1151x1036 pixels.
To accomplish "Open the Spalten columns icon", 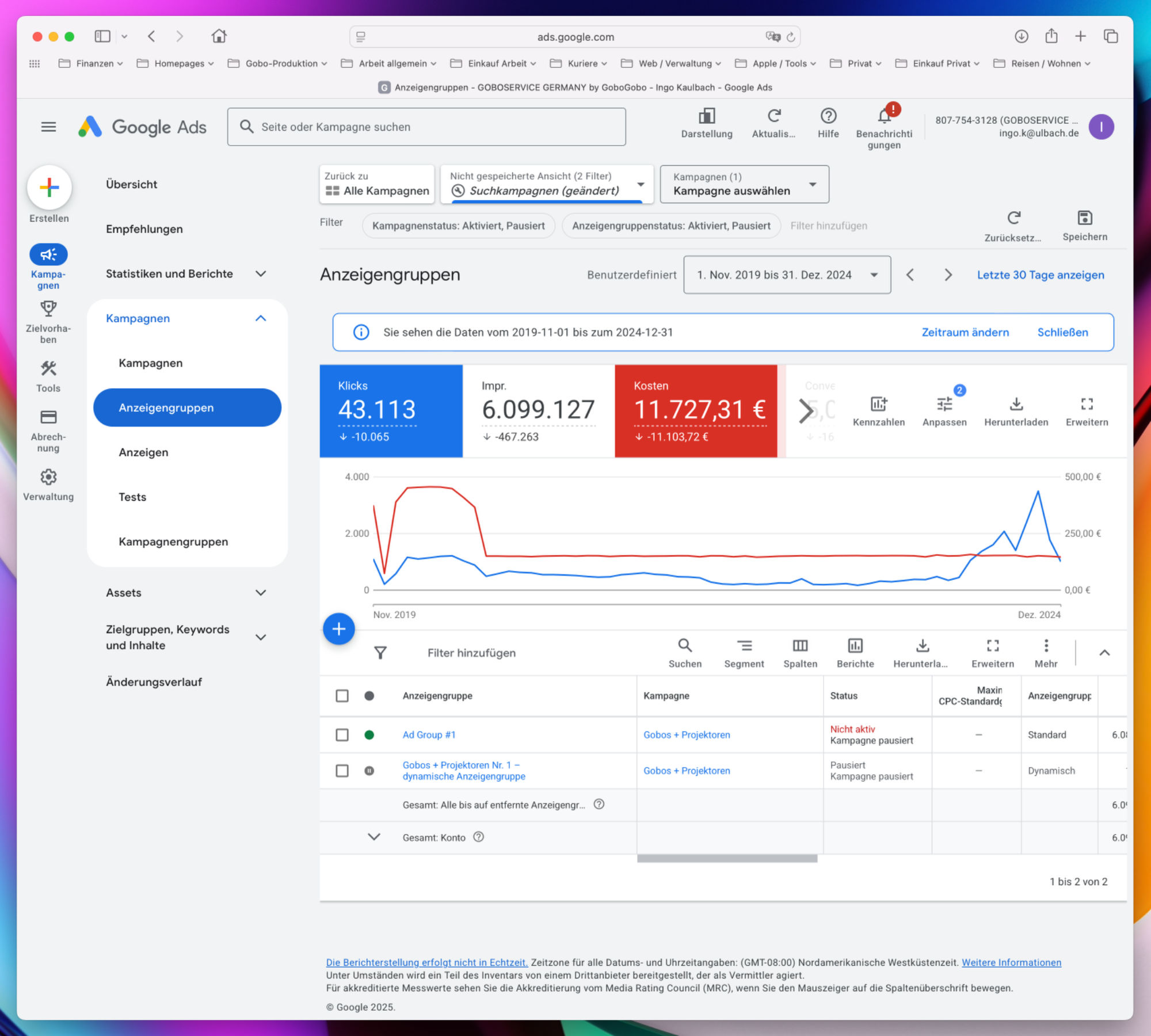I will click(800, 646).
